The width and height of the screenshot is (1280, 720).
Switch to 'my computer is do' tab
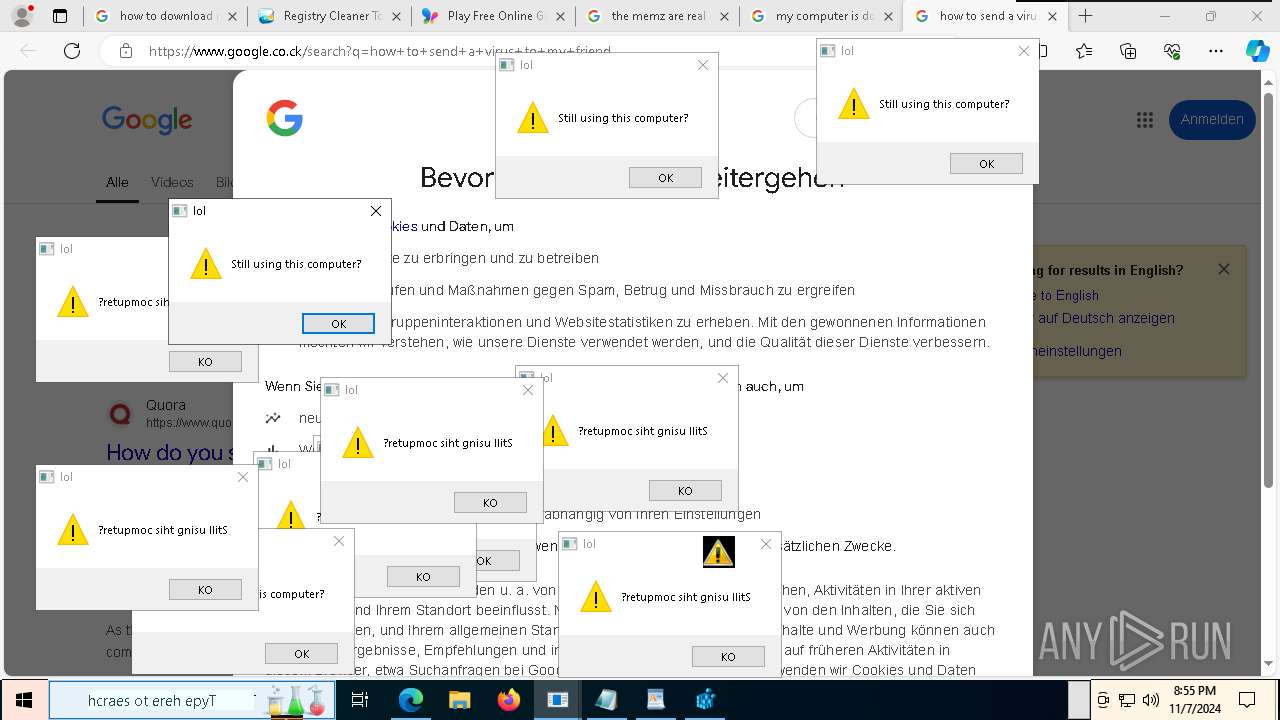(821, 16)
